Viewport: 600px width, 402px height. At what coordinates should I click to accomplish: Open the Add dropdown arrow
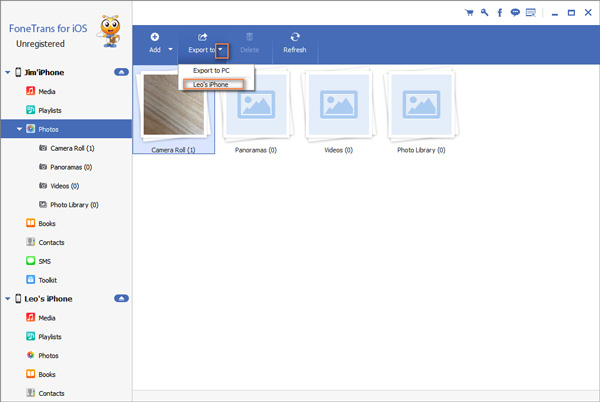(x=171, y=49)
